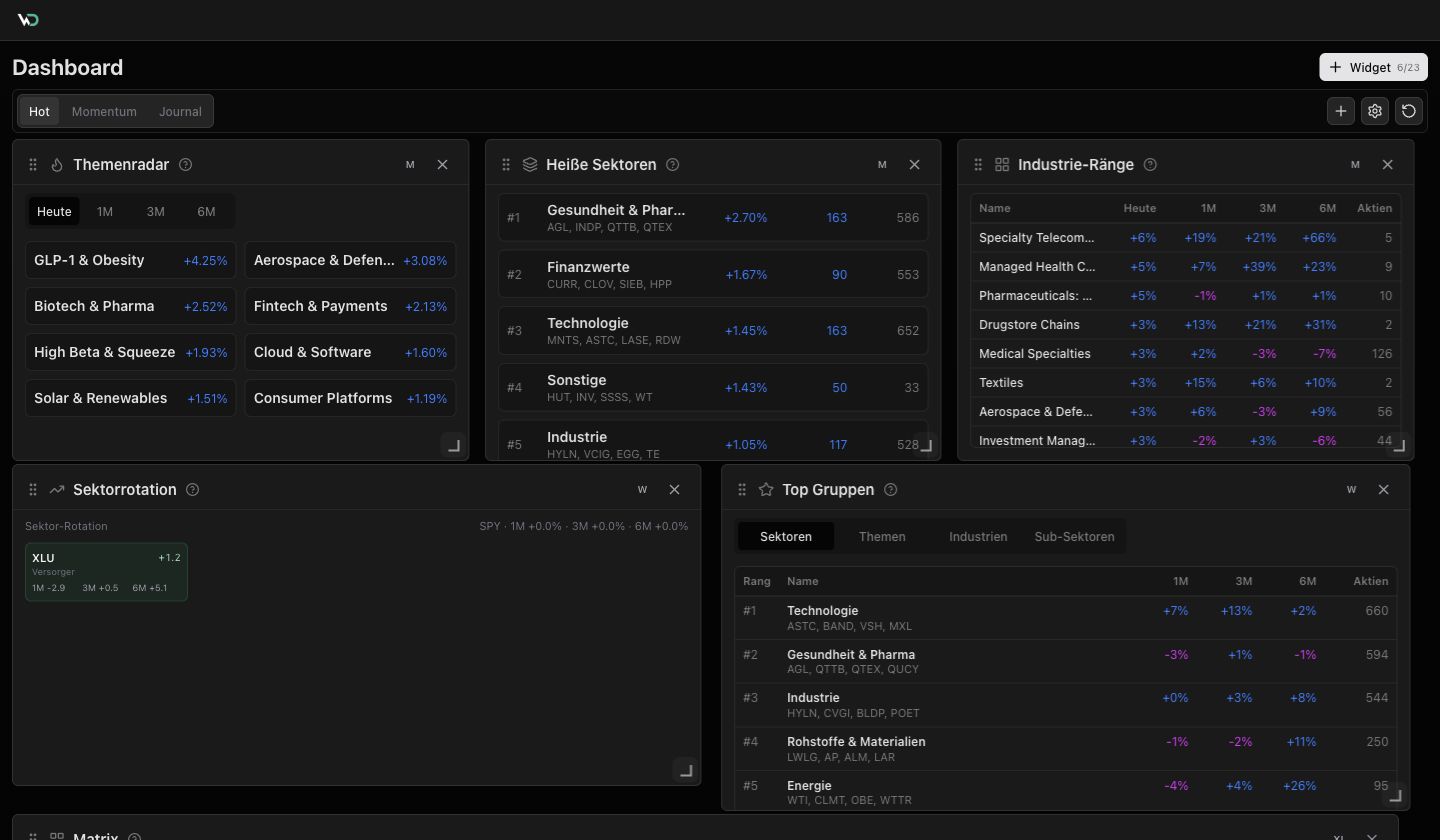Grab the Sektorrotation drag handle
Viewport: 1440px width, 840px height.
click(x=33, y=489)
